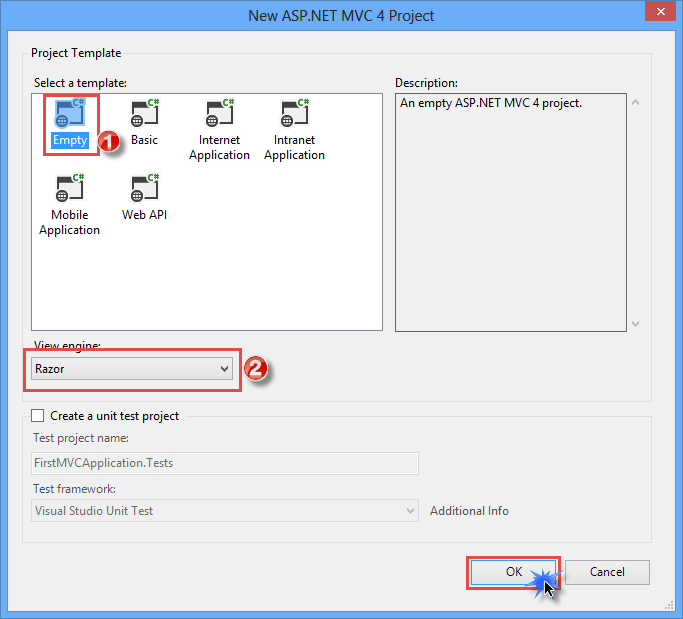Open the Additional Info link
Viewport: 683px width, 619px height.
pos(469,511)
